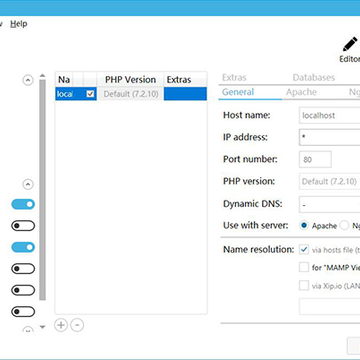The image size is (360, 360).
Task: Open the Apache tab
Action: 301,92
